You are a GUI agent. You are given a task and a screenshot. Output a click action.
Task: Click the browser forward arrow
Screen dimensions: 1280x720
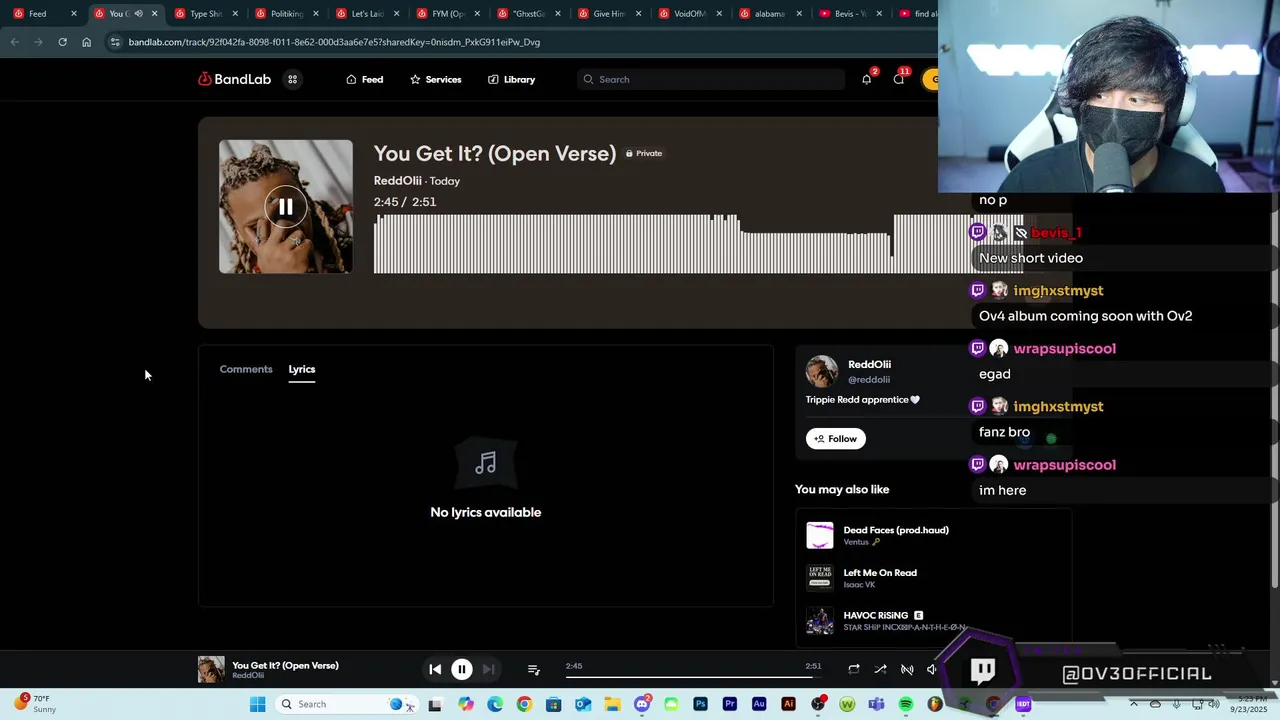coord(38,42)
